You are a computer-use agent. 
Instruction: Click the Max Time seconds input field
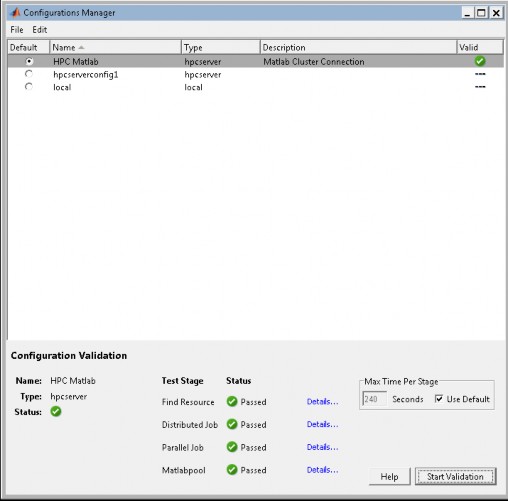tap(375, 399)
